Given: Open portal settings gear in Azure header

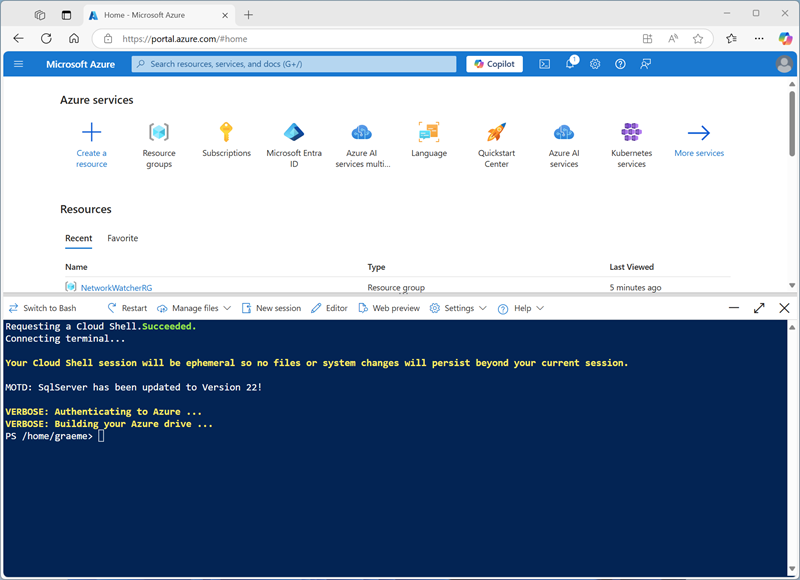Looking at the screenshot, I should pyautogui.click(x=595, y=64).
